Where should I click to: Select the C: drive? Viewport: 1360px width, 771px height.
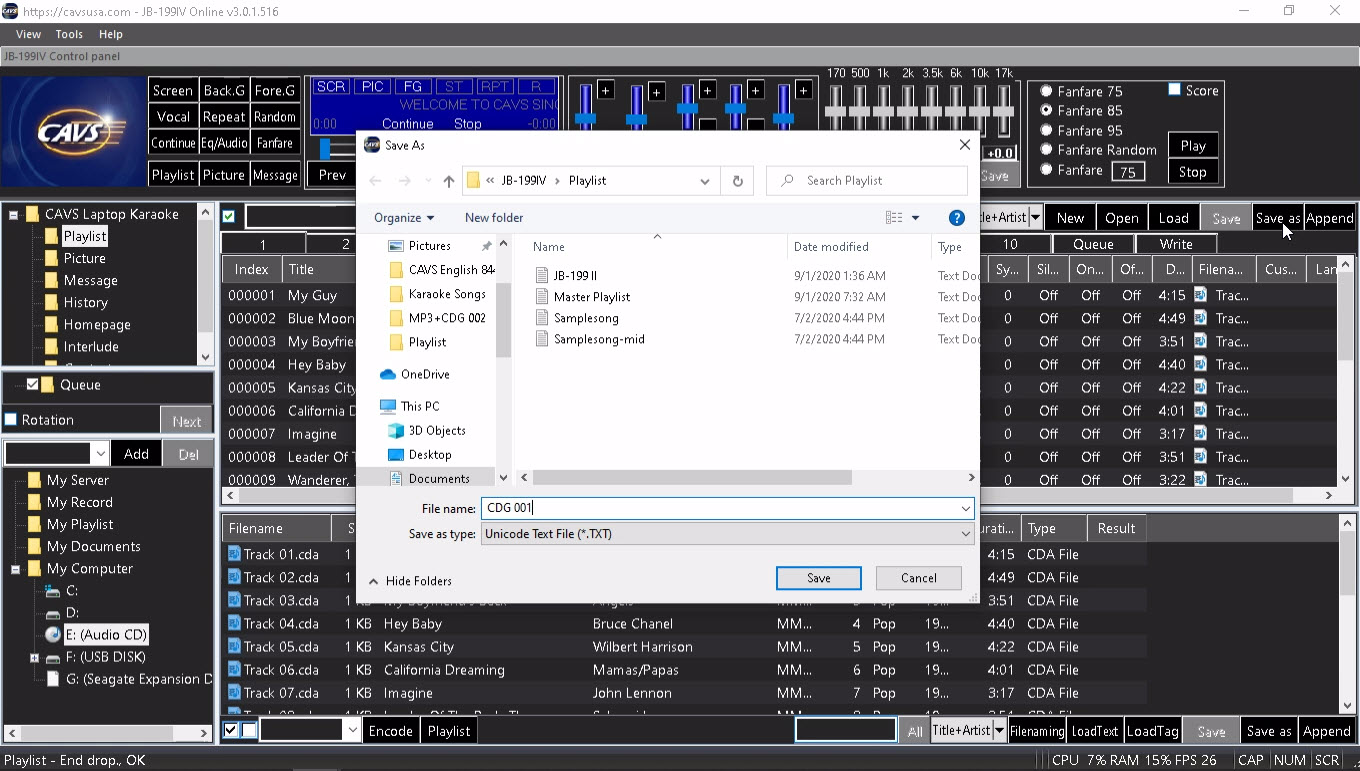click(62, 590)
